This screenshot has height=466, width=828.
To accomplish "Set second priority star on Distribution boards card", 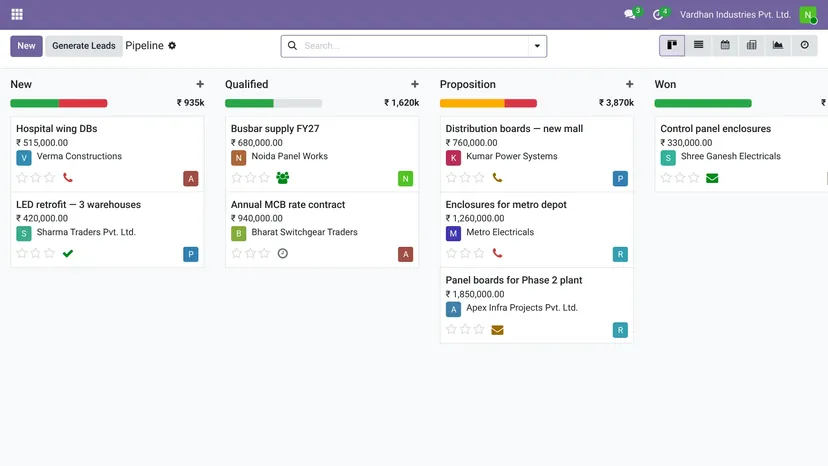I will [x=465, y=178].
